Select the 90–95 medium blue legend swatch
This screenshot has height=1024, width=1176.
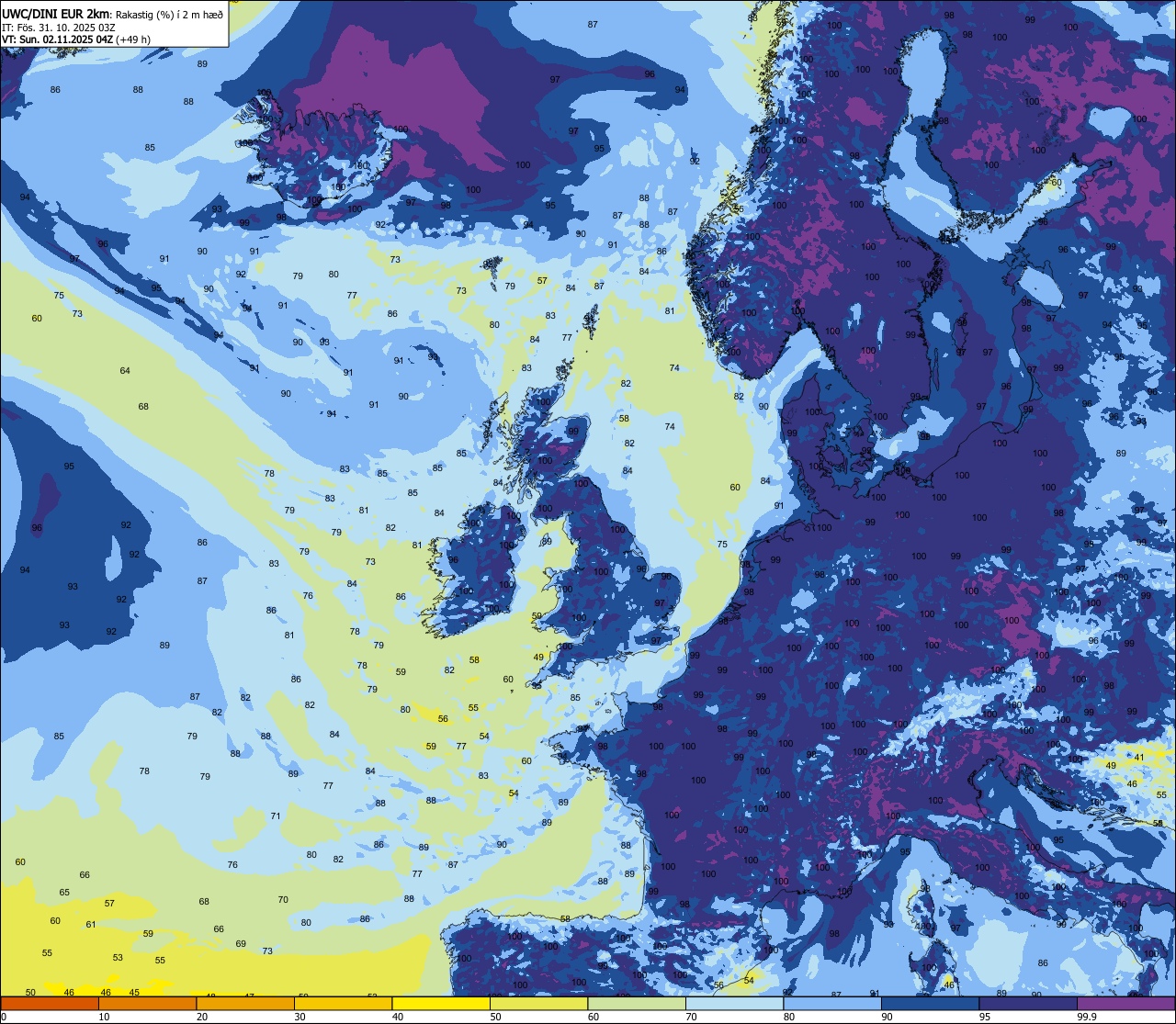930,1004
